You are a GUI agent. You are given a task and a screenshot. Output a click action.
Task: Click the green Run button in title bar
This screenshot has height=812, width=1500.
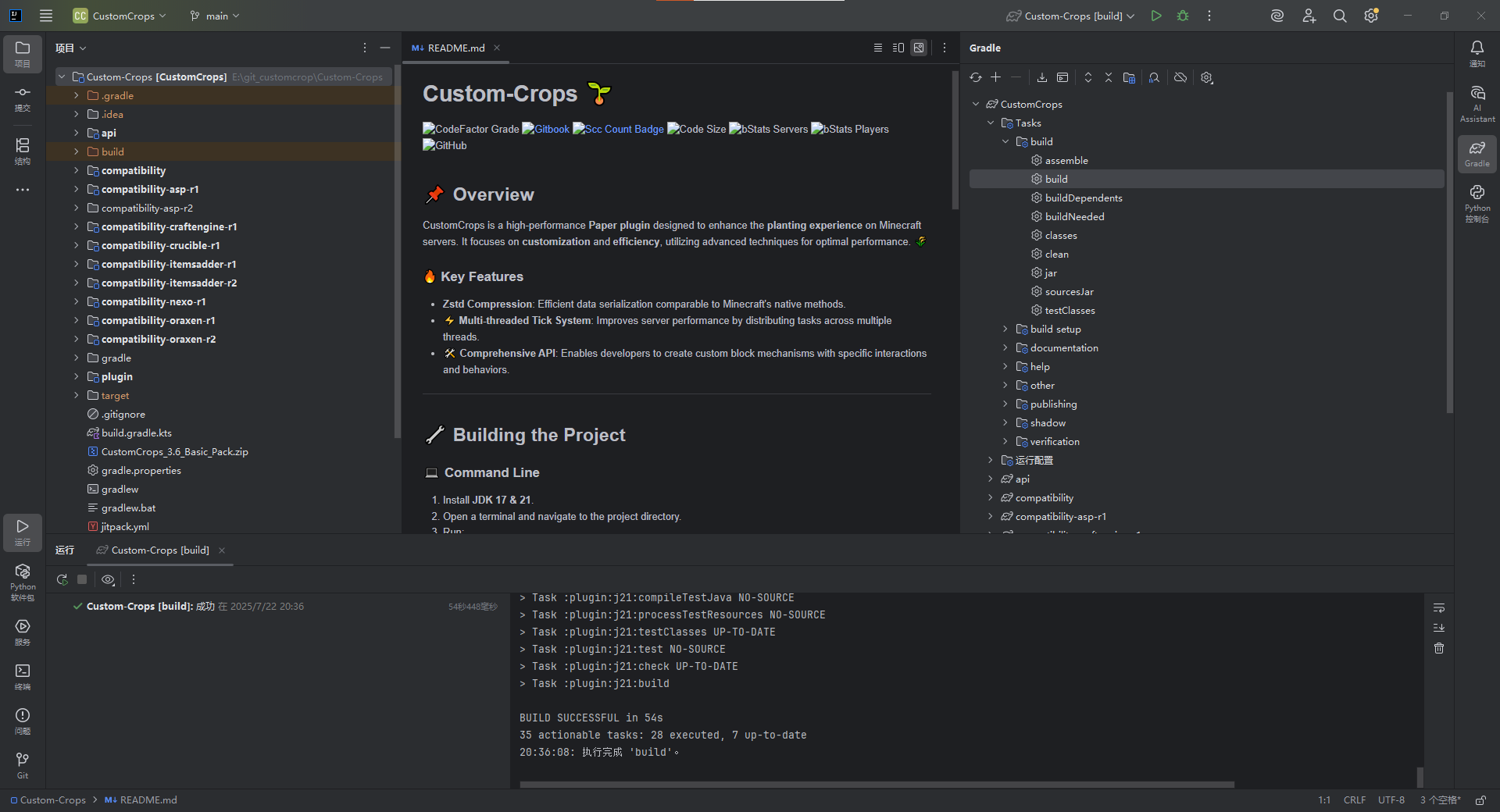click(x=1156, y=16)
